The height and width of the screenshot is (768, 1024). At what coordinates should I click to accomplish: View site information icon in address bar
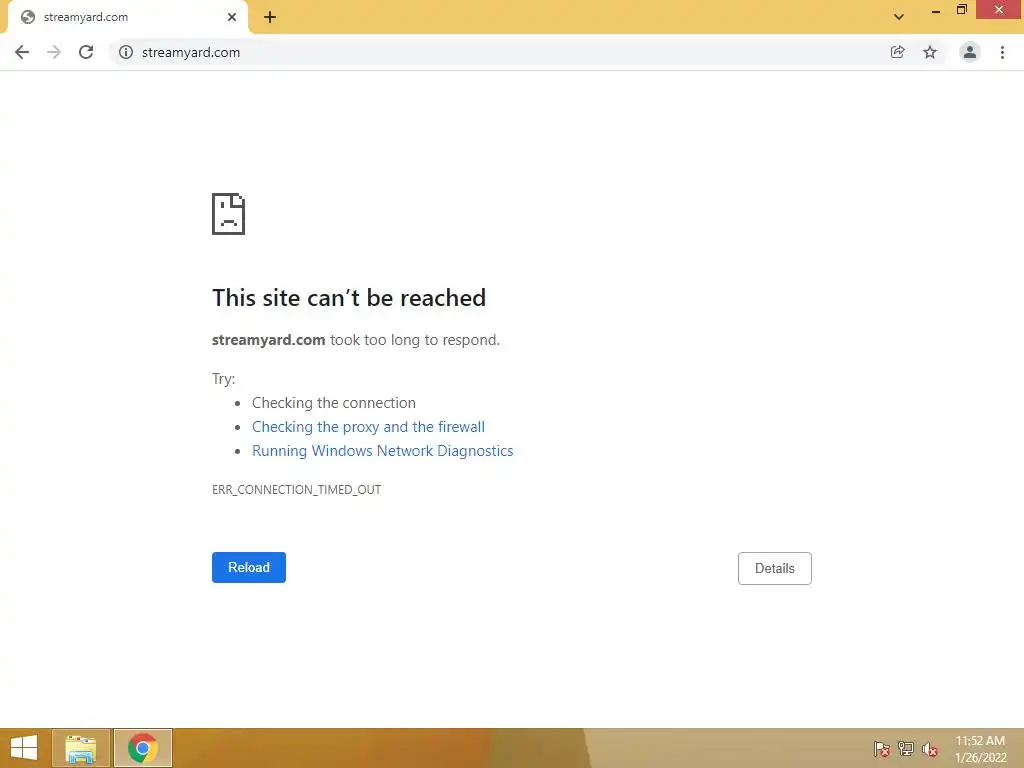pyautogui.click(x=125, y=52)
